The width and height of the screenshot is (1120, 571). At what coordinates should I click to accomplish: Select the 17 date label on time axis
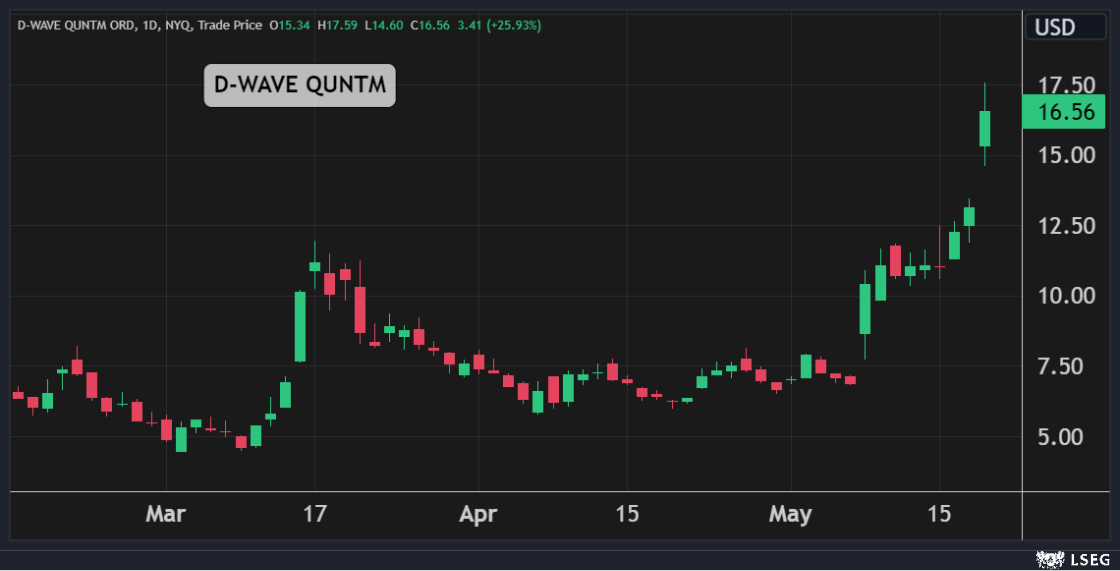(x=315, y=515)
